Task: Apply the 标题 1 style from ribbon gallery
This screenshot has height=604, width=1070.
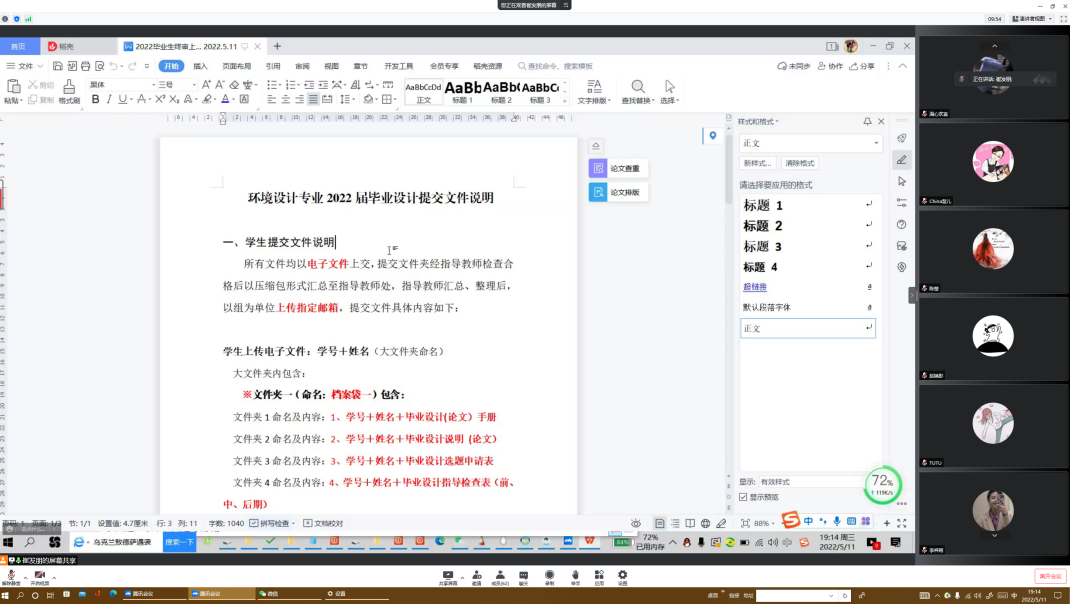Action: pos(463,92)
